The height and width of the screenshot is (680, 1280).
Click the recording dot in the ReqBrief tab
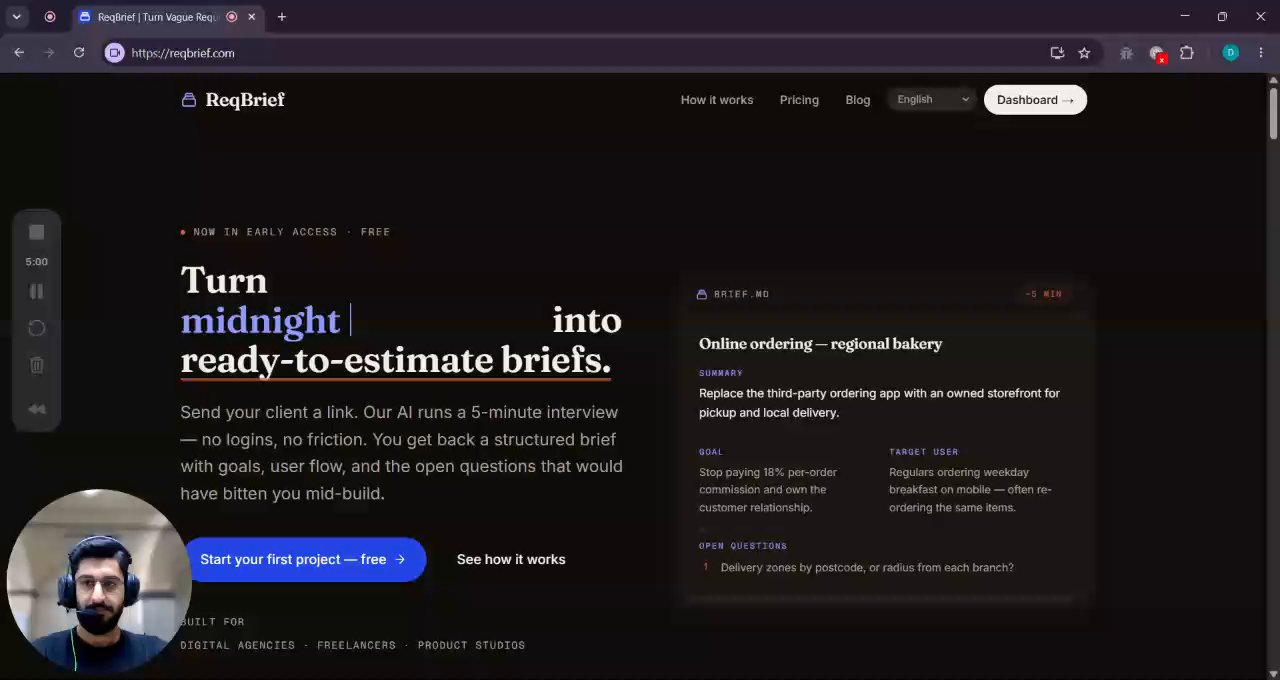232,17
